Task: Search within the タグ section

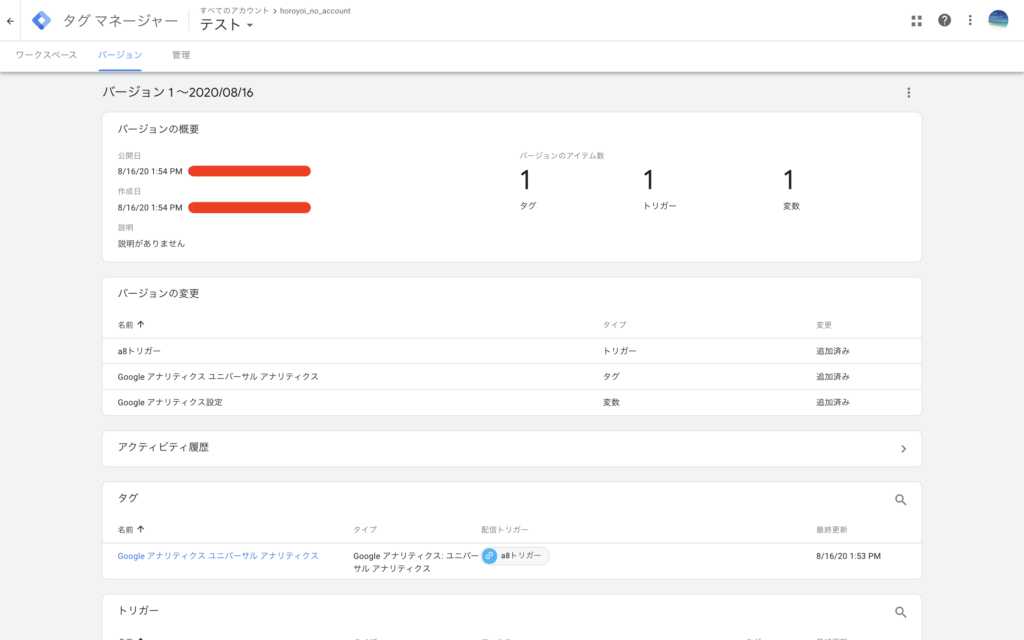Action: [x=901, y=500]
